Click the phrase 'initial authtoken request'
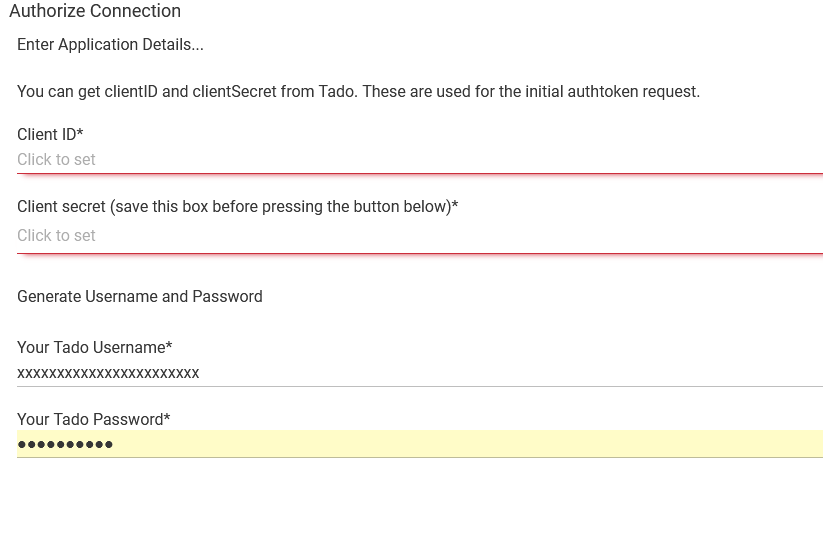This screenshot has height=547, width=823. [612, 92]
